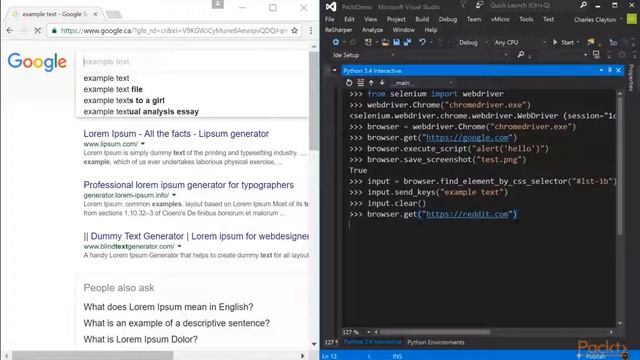Click the New Project icon in Visual Studio toolbar
The width and height of the screenshot is (640, 360).
[x=368, y=42]
